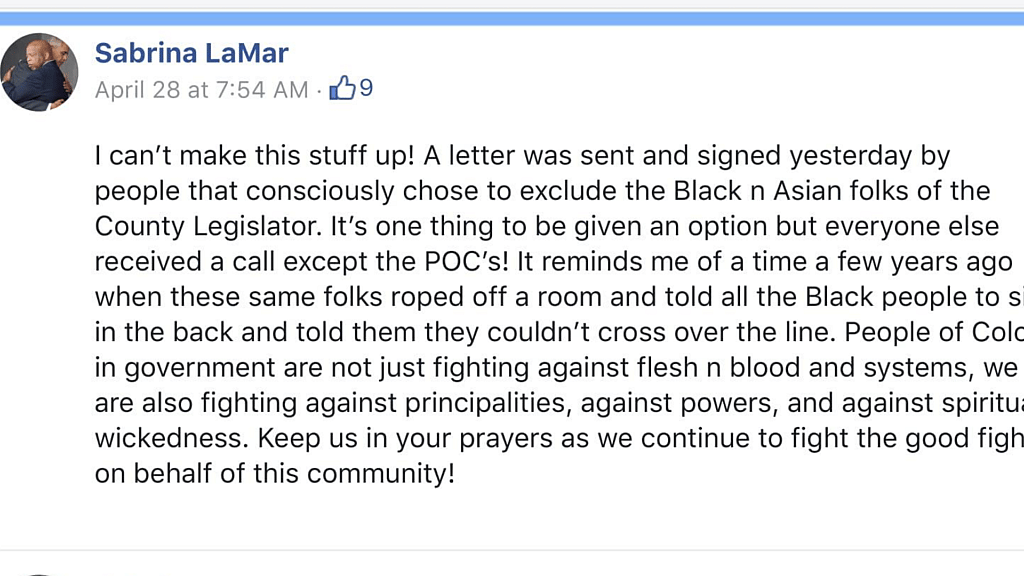
Task: Click the April 28 at 7:54 AM timestamp
Action: tap(201, 89)
